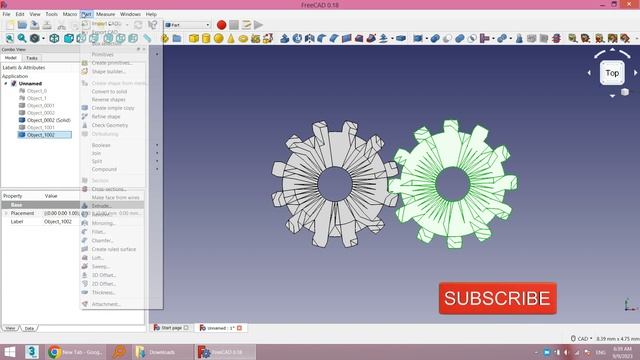Choose Create simple copy

112,108
